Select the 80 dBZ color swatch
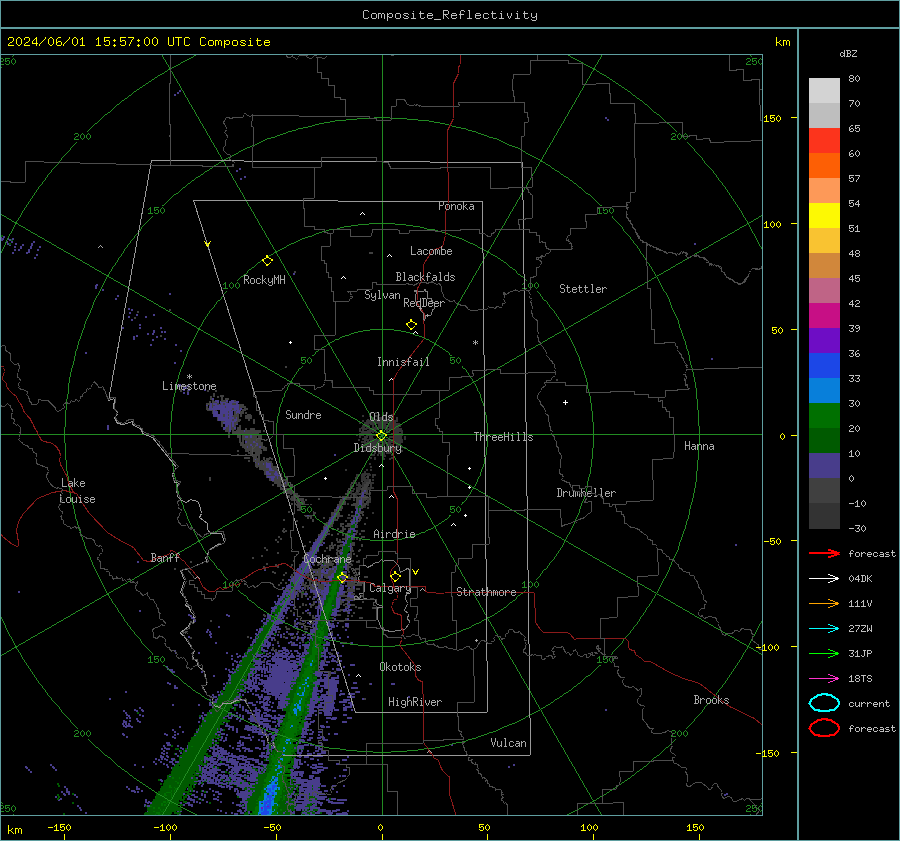This screenshot has width=900, height=841. click(x=824, y=91)
